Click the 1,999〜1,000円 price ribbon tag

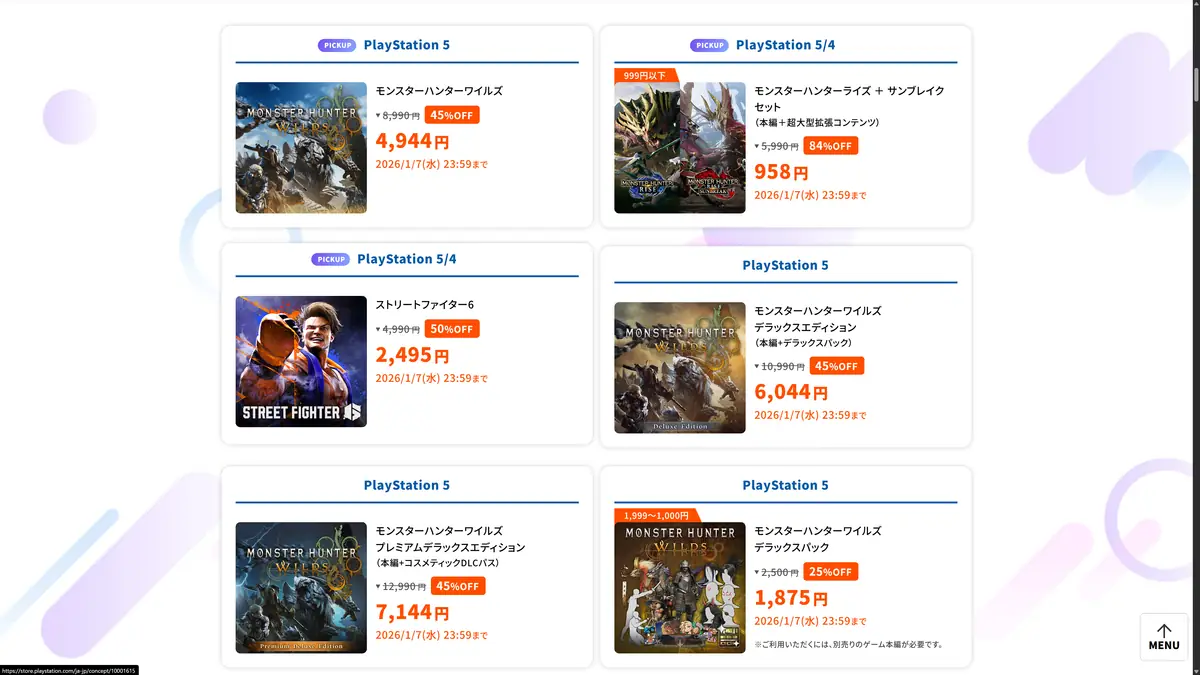pyautogui.click(x=656, y=515)
